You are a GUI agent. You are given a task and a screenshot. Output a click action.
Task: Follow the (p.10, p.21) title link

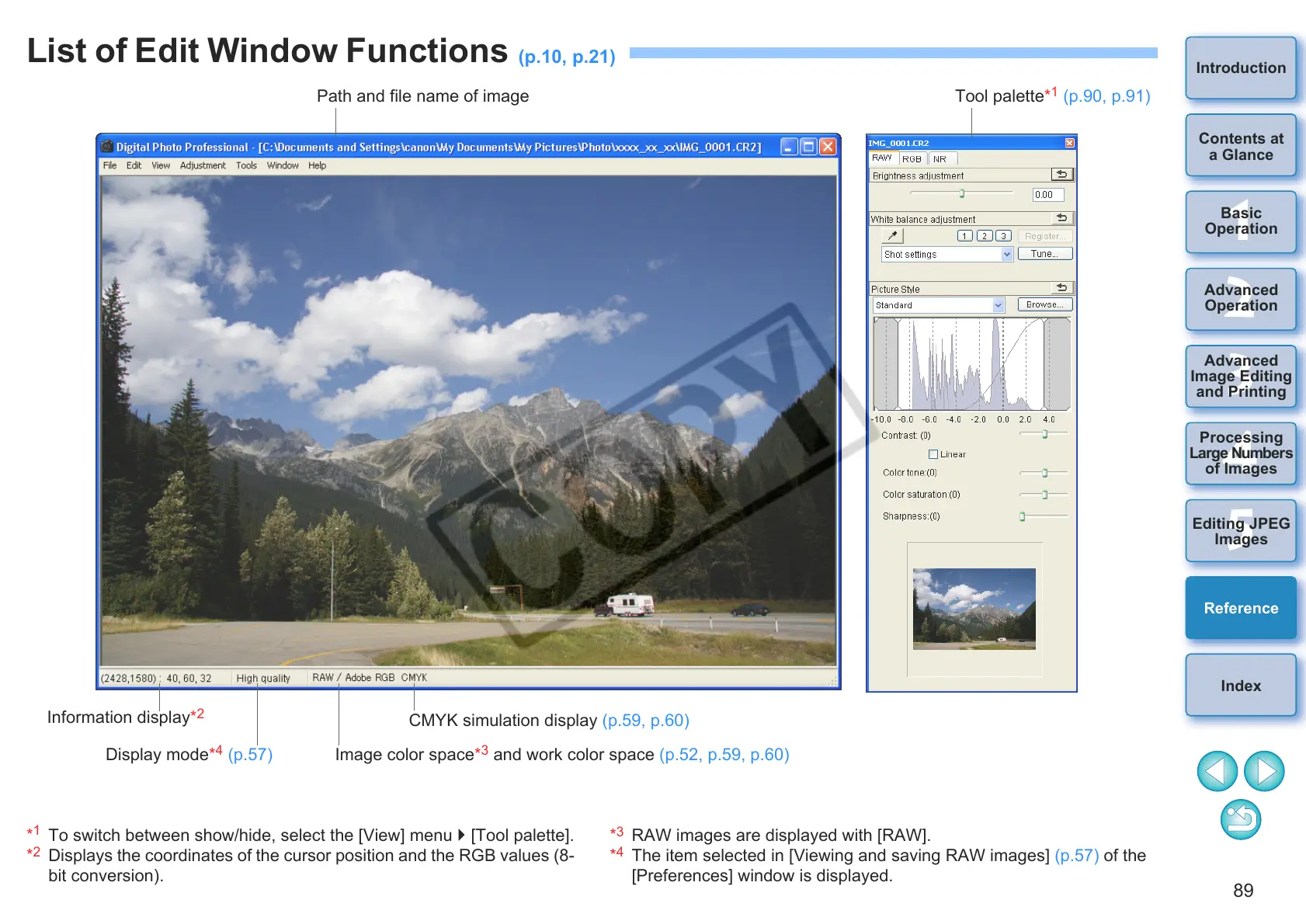pyautogui.click(x=567, y=57)
